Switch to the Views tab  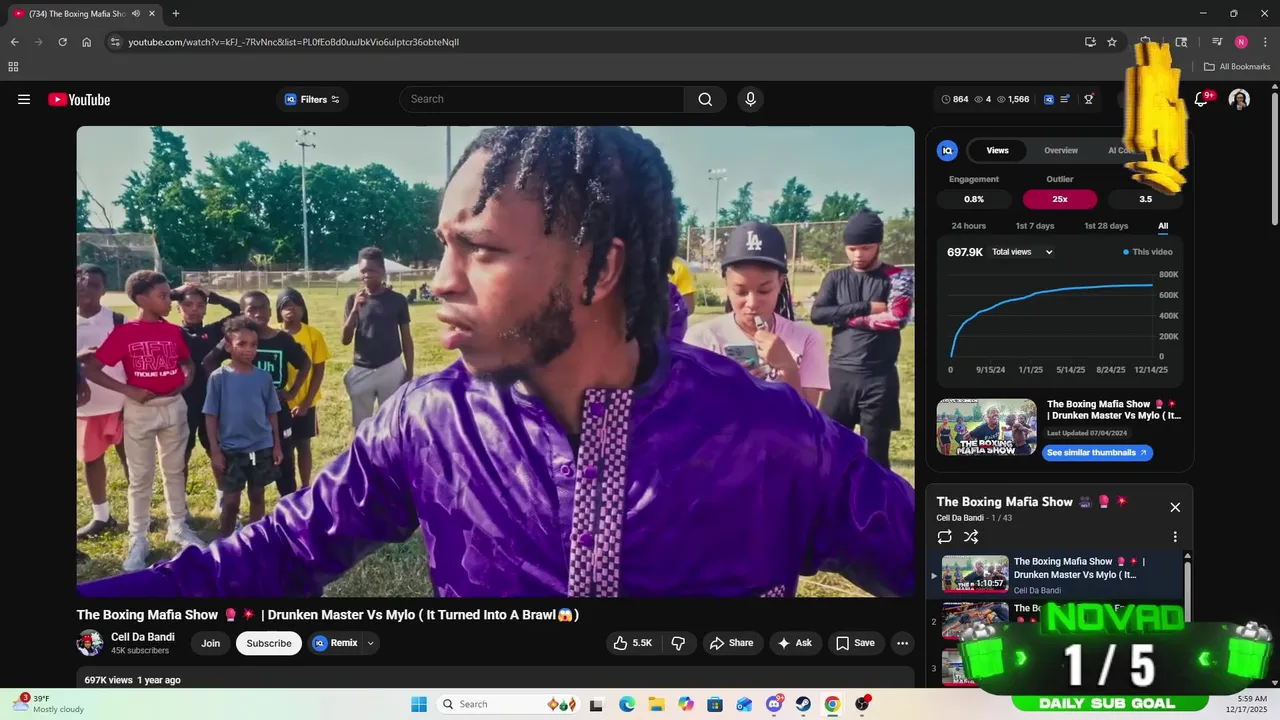click(997, 150)
